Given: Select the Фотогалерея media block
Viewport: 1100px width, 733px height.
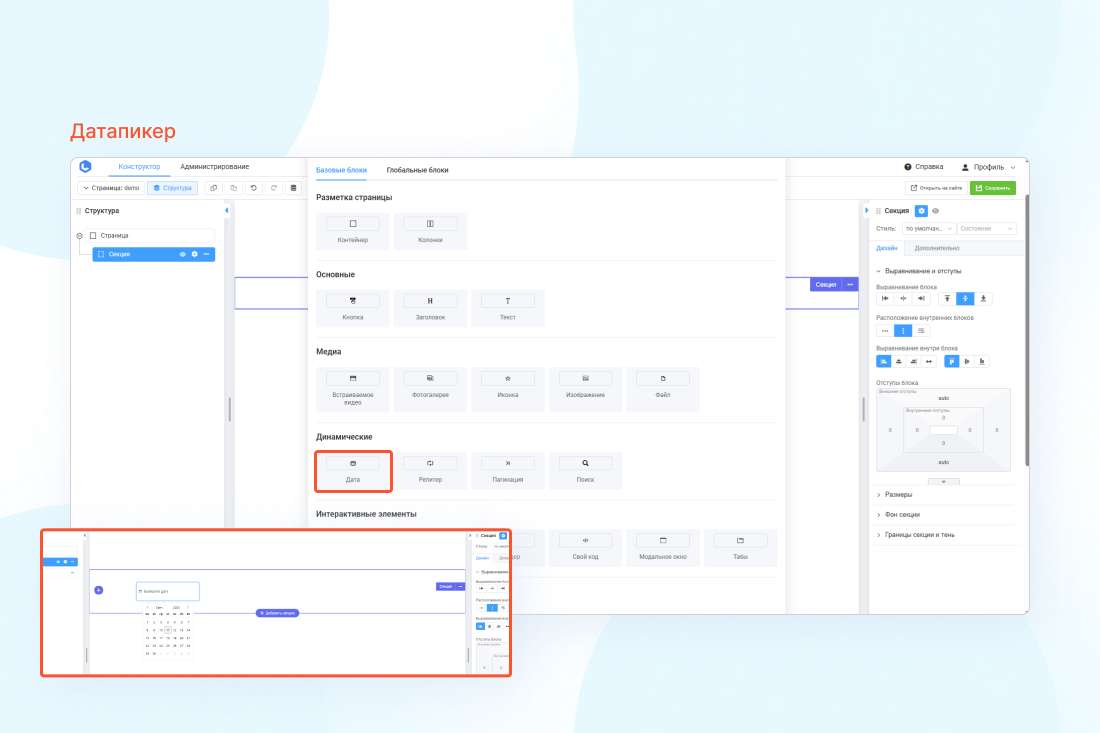Looking at the screenshot, I should [x=430, y=386].
